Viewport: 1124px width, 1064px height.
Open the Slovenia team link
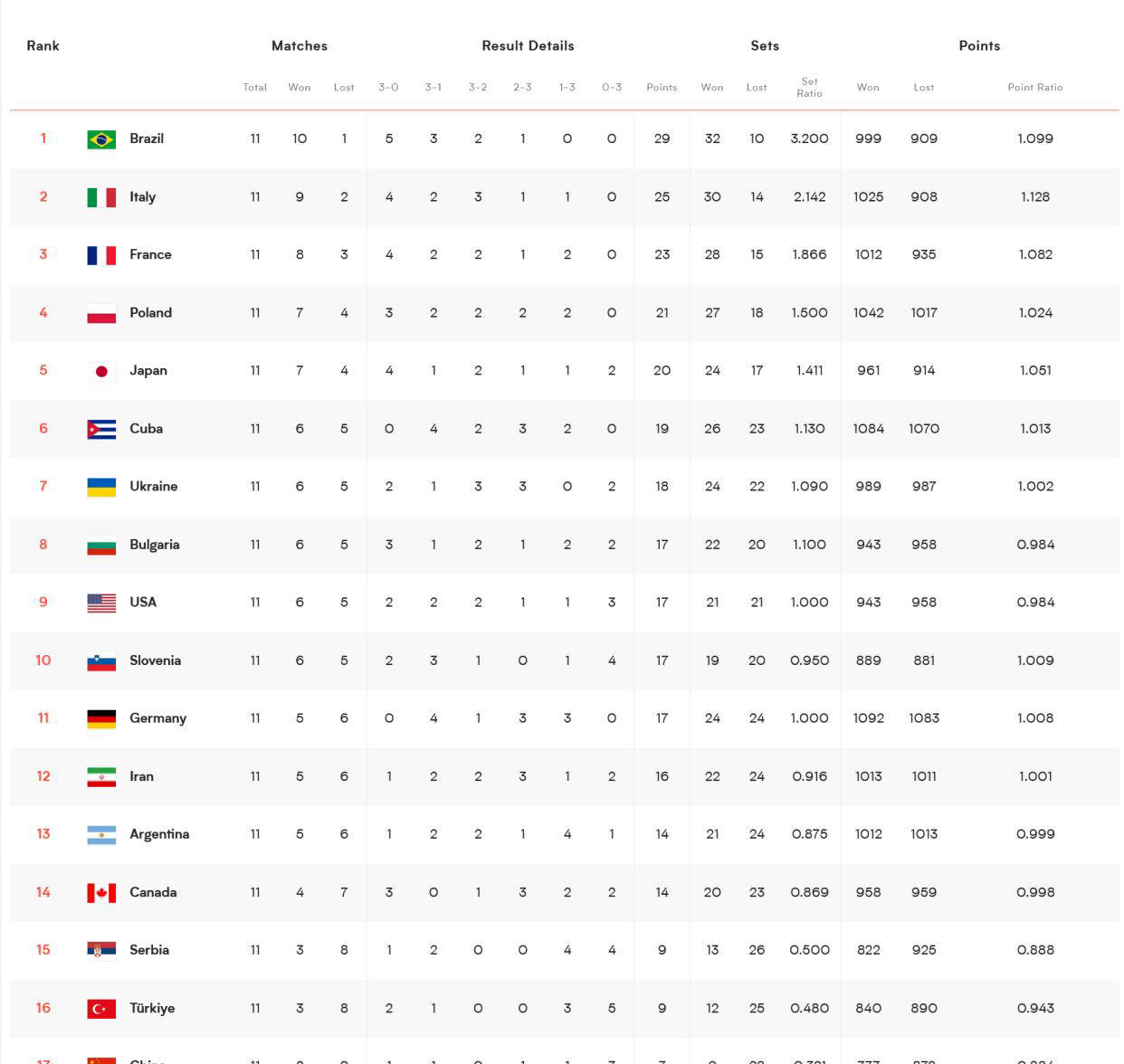click(155, 660)
